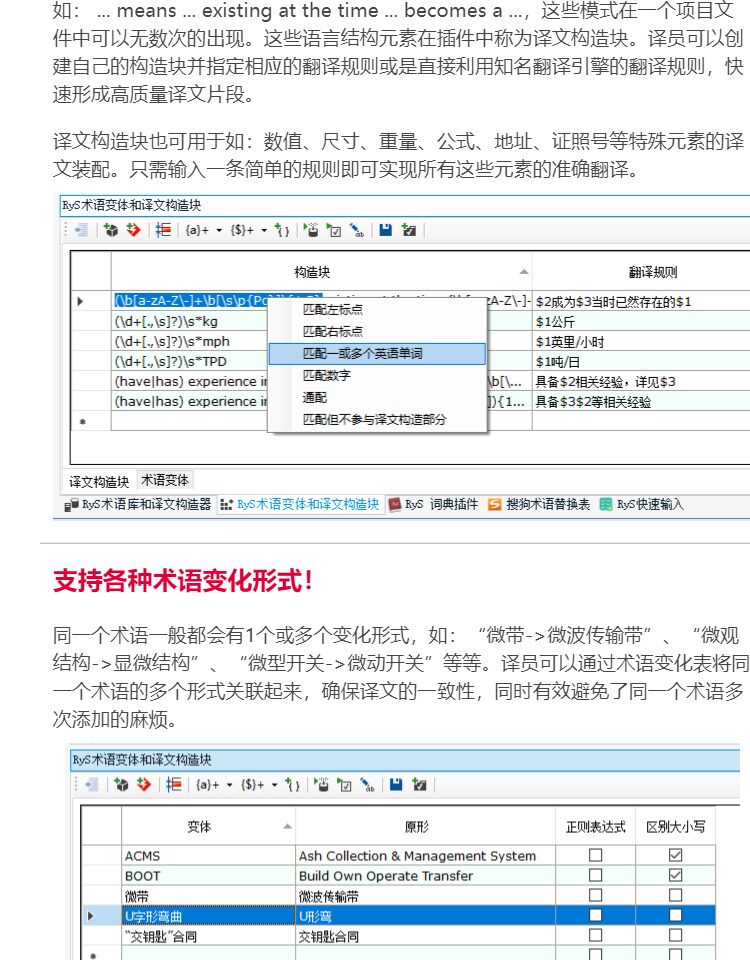Click red table rows icon in lower toolbar
This screenshot has width=750, height=960.
pyautogui.click(x=173, y=785)
